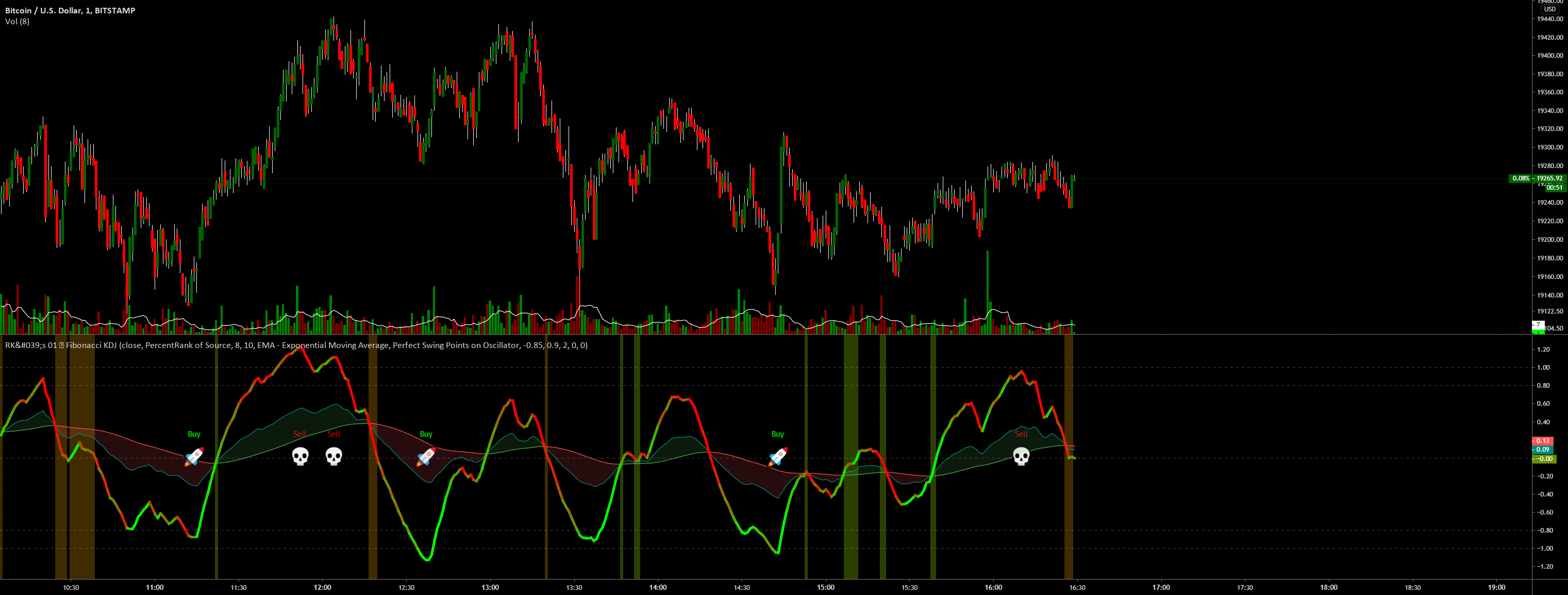The width and height of the screenshot is (1568, 595).
Task: Click the 15:30 time axis label
Action: coord(909,588)
